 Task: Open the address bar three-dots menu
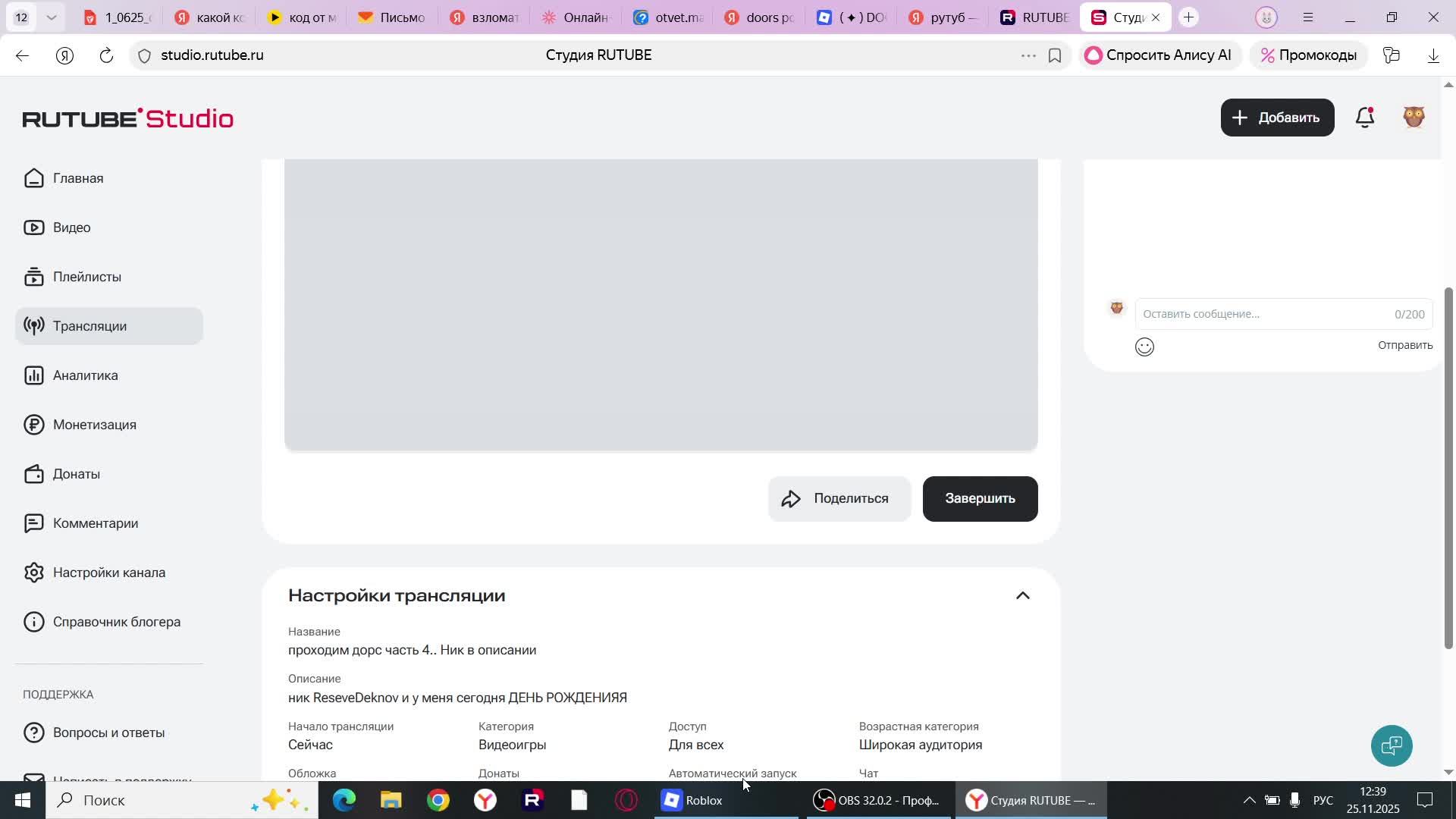point(1028,55)
